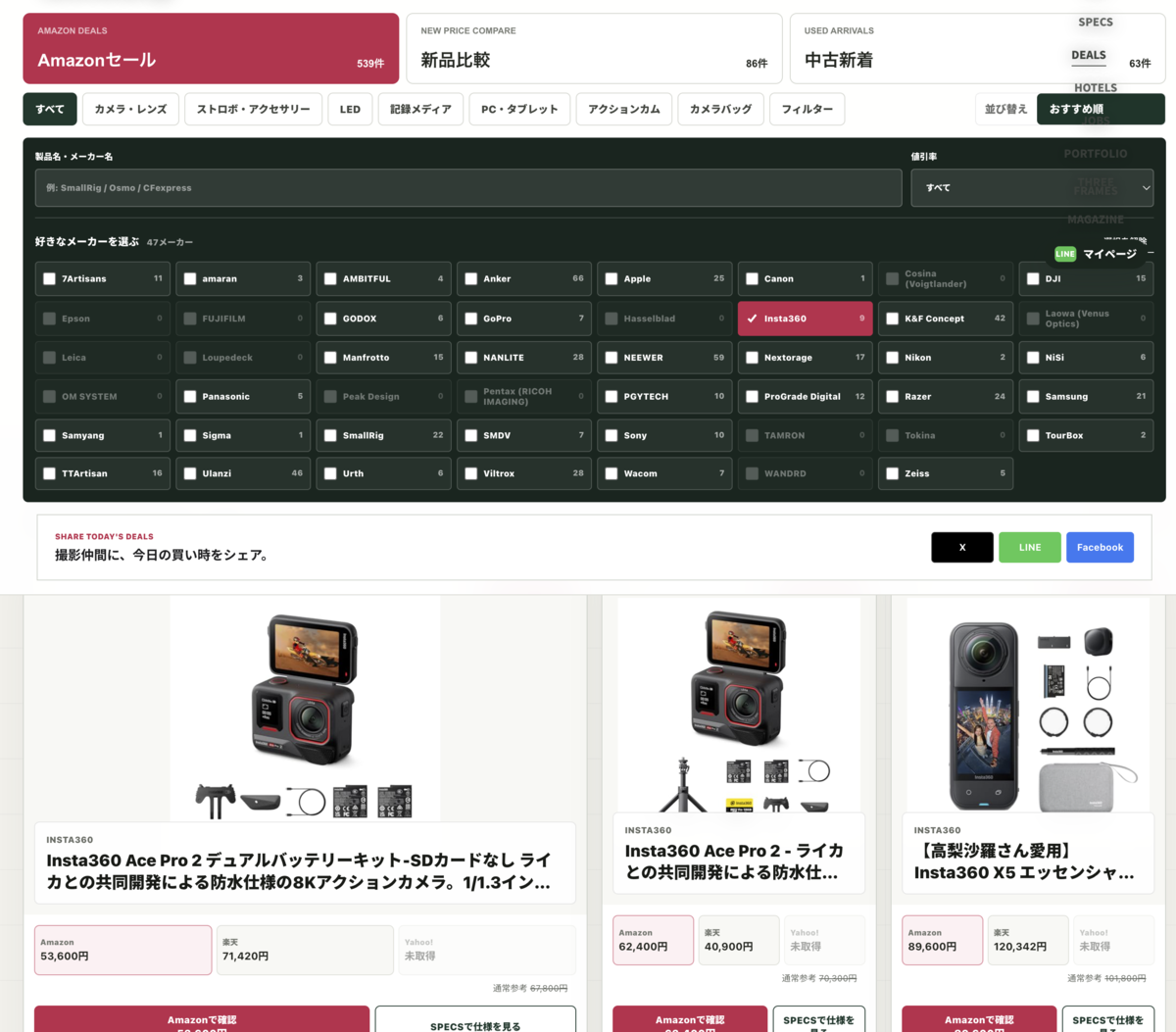Viewport: 1176px width, 1032px height.
Task: Select the Amazon 53,600円 price box
Action: coord(122,950)
